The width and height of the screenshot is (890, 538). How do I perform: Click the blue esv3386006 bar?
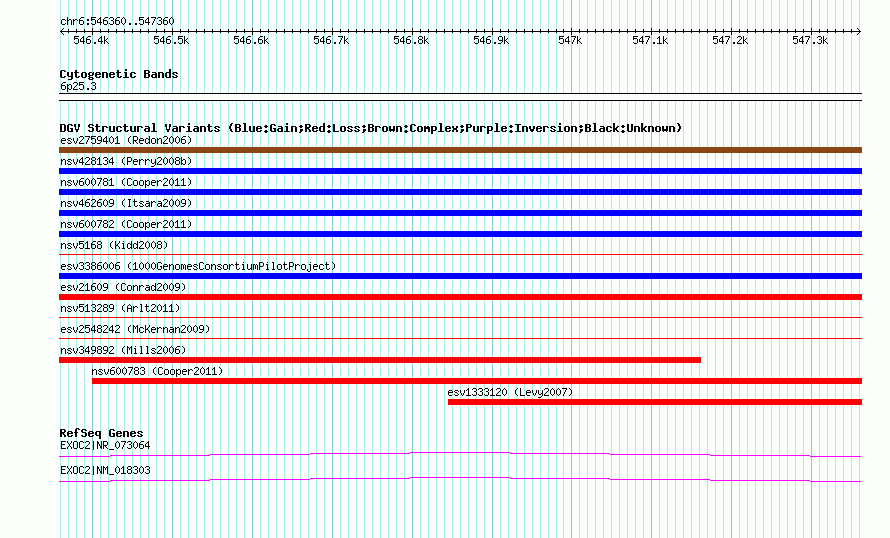coord(460,276)
